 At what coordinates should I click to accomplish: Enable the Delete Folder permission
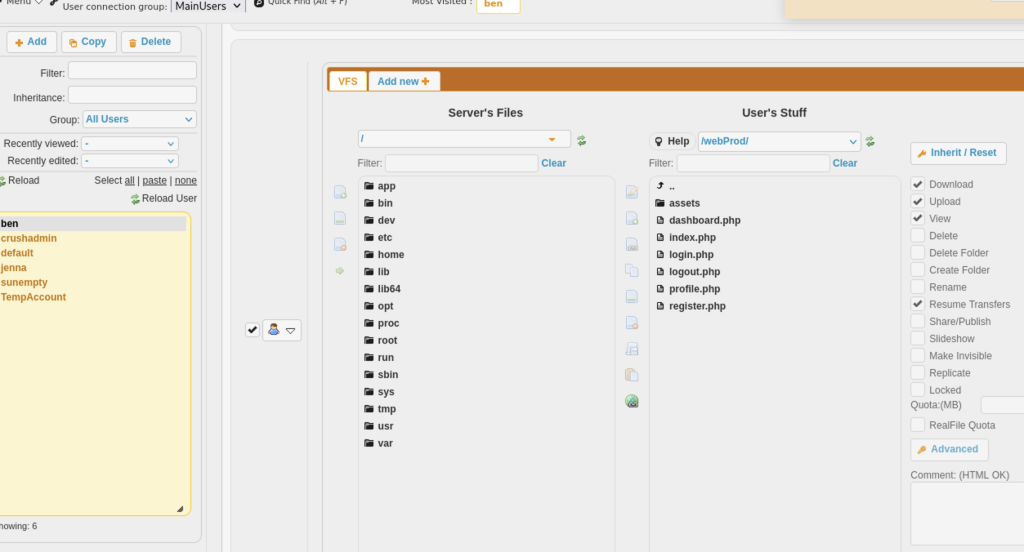click(x=918, y=253)
